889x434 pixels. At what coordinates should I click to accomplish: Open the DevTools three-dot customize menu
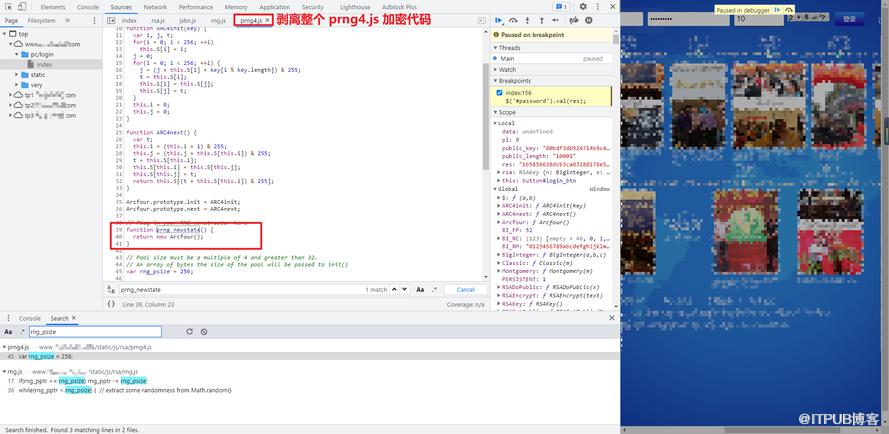point(598,7)
